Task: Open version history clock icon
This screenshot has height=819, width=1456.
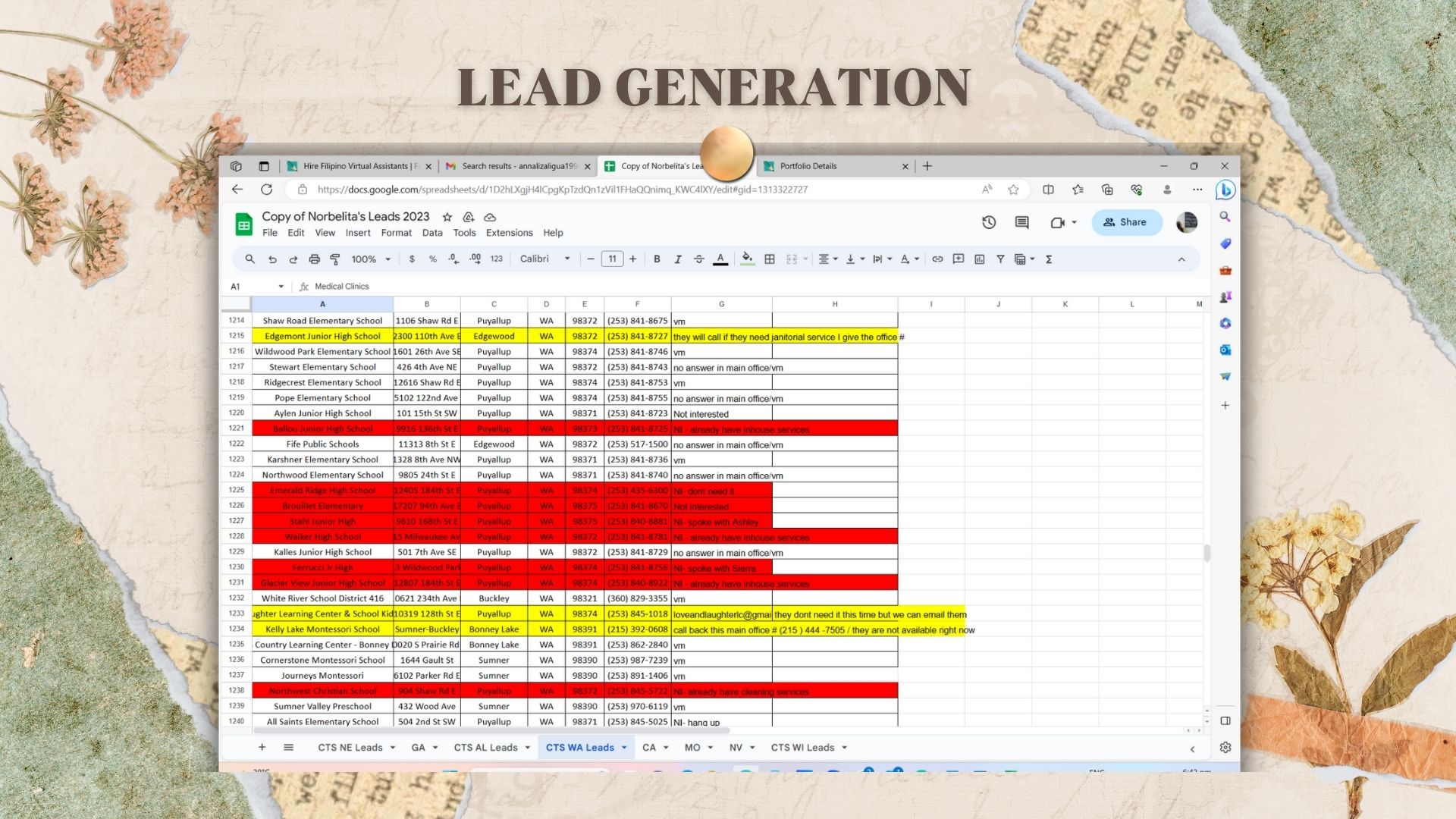Action: [x=989, y=222]
